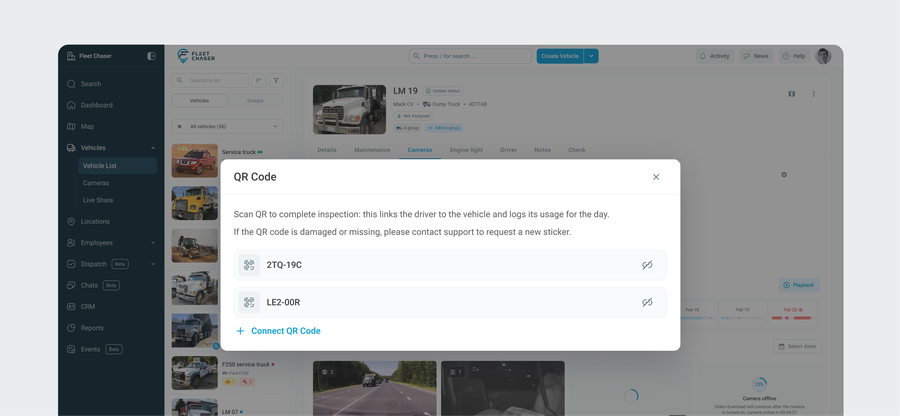Open the Notes tab
The height and width of the screenshot is (416, 900).
point(542,150)
